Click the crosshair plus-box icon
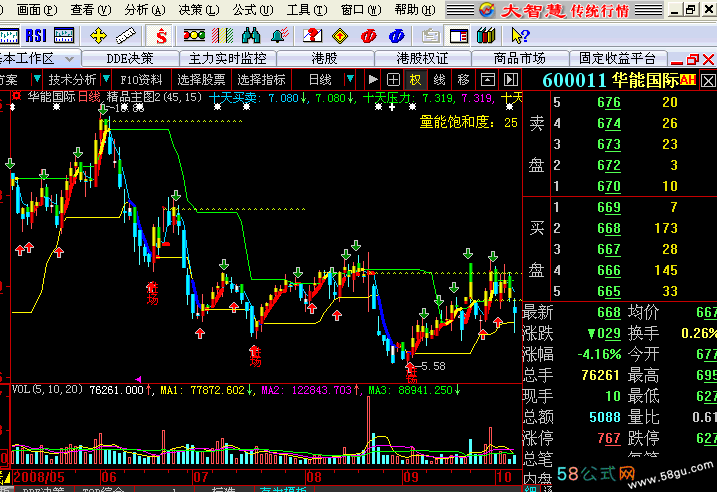 [393, 80]
